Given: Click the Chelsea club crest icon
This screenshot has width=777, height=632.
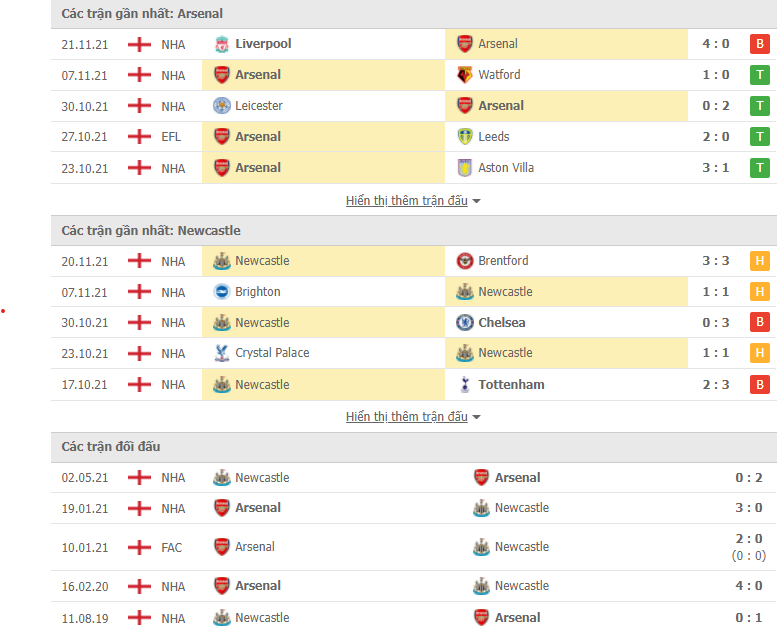Looking at the screenshot, I should (x=465, y=322).
